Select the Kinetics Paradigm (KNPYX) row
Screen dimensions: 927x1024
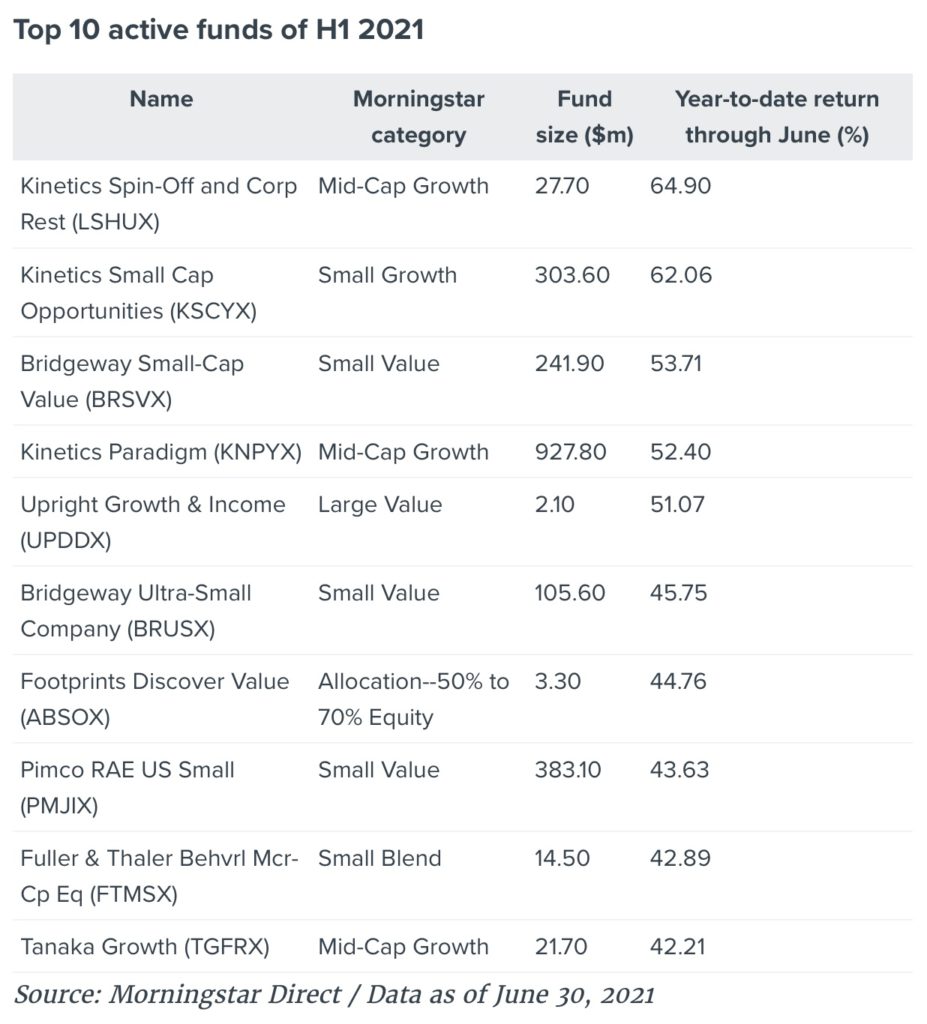click(463, 452)
